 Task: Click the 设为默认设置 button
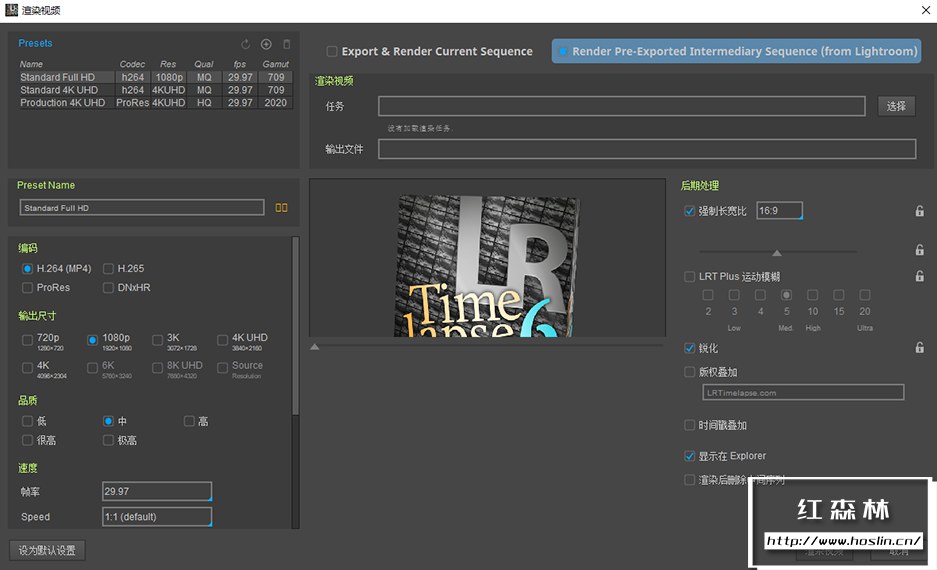coord(47,551)
